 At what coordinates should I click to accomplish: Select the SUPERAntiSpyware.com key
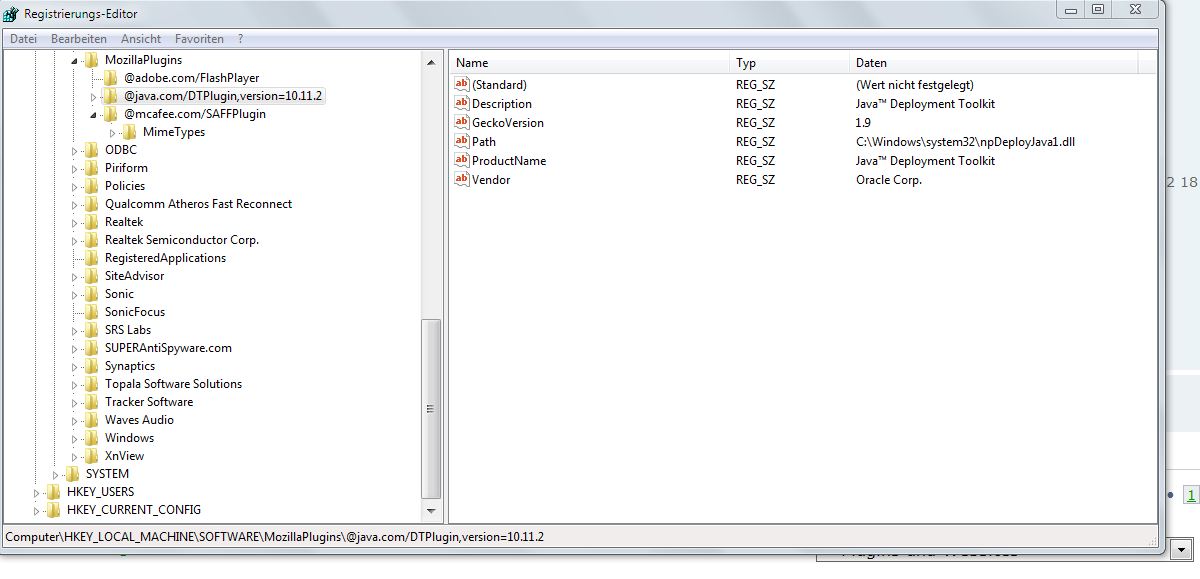[168, 348]
